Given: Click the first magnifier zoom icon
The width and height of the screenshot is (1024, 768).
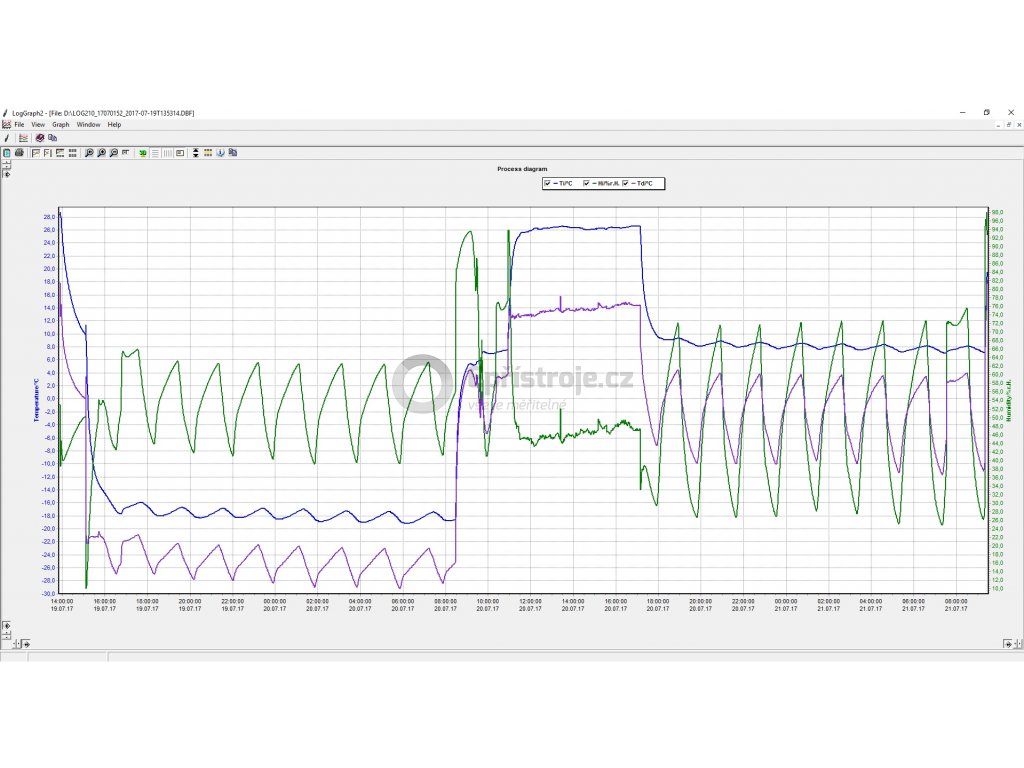Looking at the screenshot, I should (x=89, y=153).
